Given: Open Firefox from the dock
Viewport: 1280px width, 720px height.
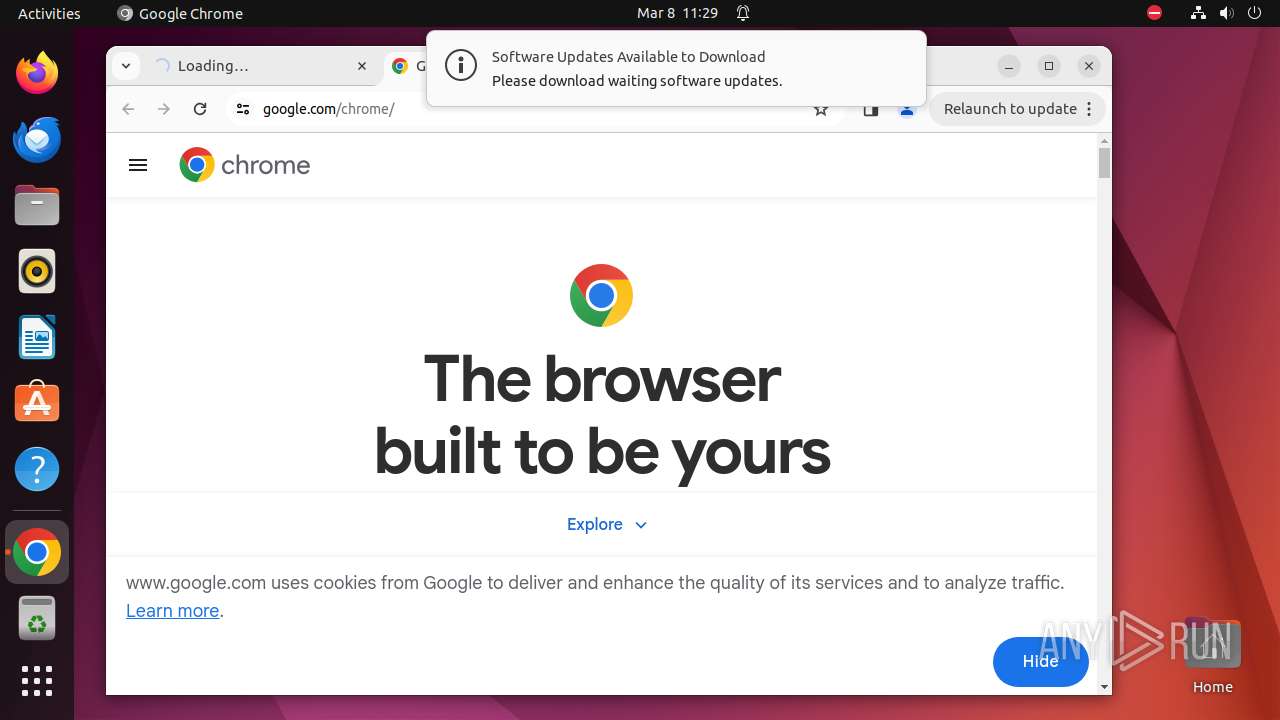Looking at the screenshot, I should coord(37,73).
